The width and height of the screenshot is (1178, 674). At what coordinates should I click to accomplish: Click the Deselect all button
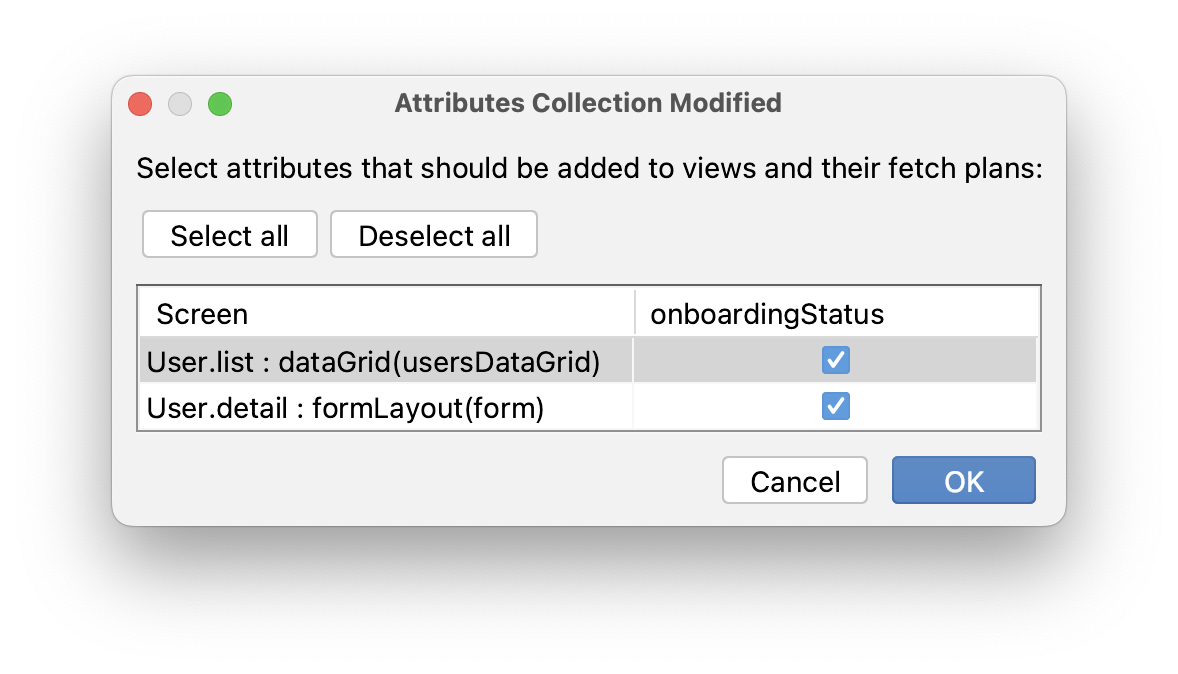click(433, 234)
